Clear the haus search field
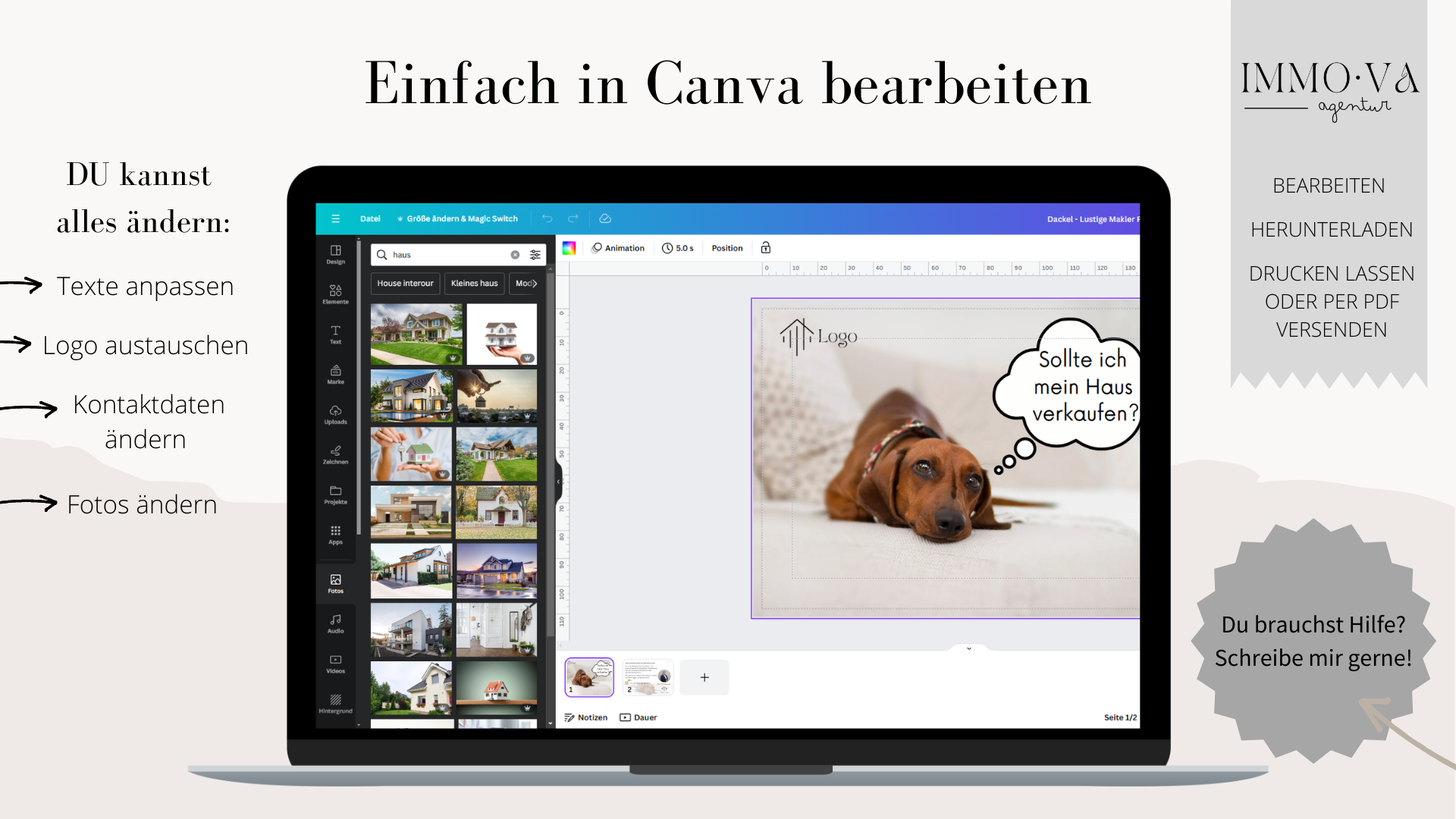Screen dimensions: 1456x819 point(515,255)
